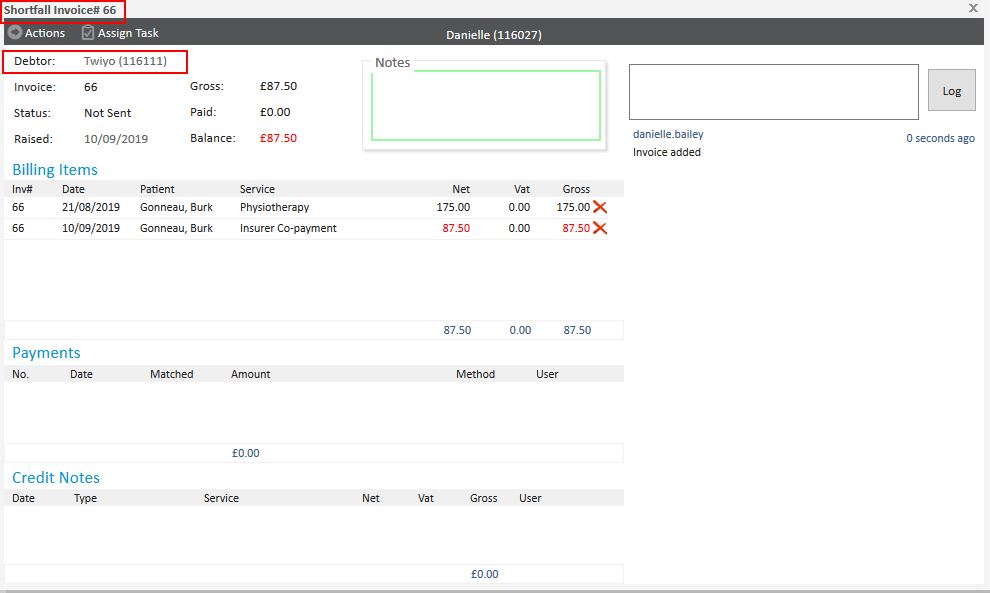The image size is (990, 593).
Task: Click the Method column header in Payments
Action: [x=475, y=374]
